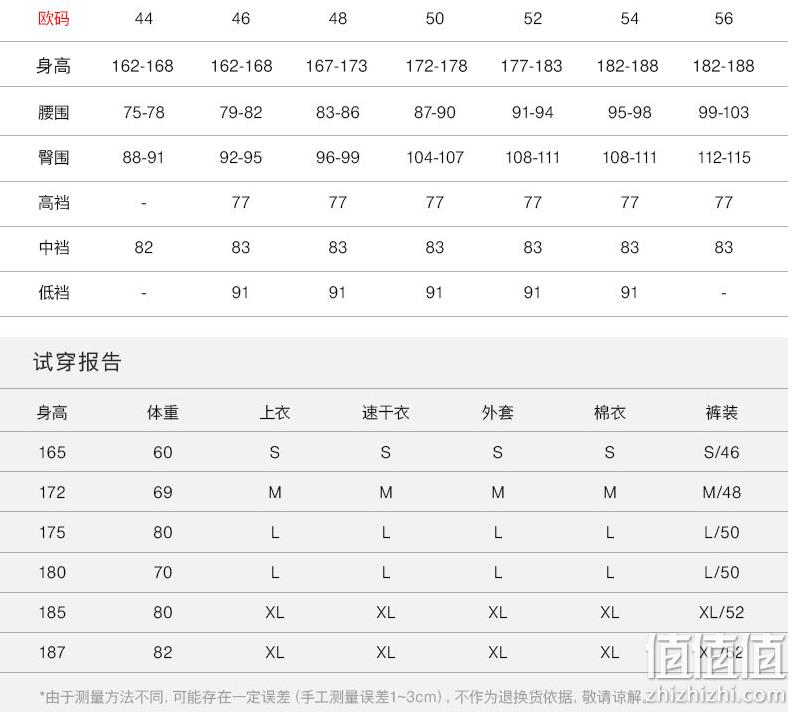Viewport: 795px width, 712px height.
Task: Click weight 60 in fitting report
Action: tap(163, 452)
